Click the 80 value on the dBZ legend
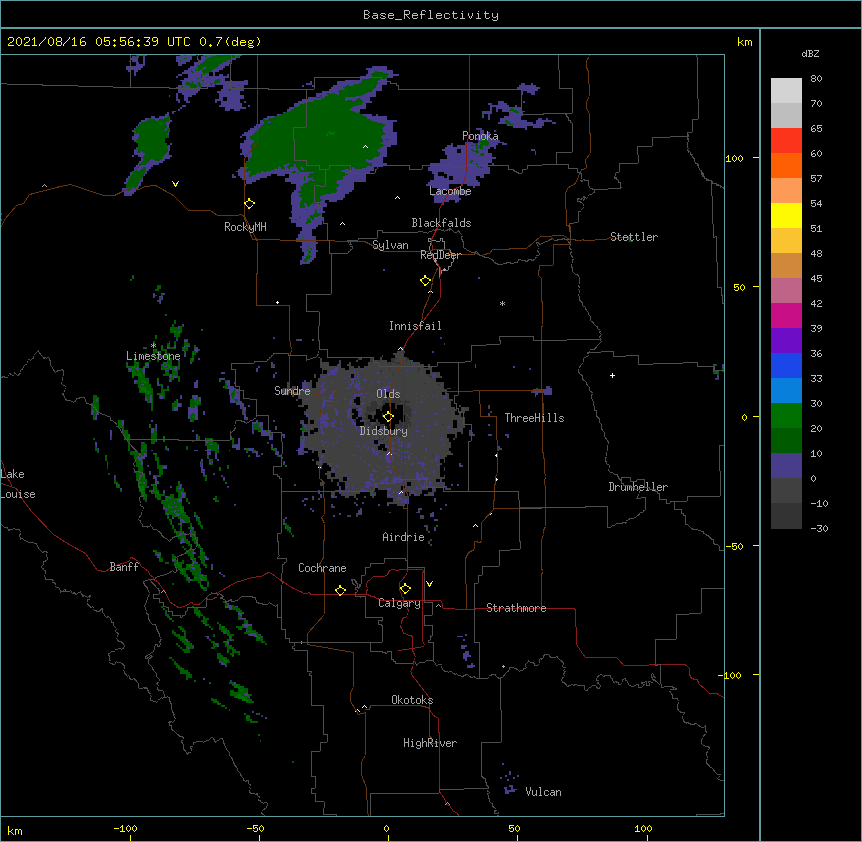 (x=816, y=79)
